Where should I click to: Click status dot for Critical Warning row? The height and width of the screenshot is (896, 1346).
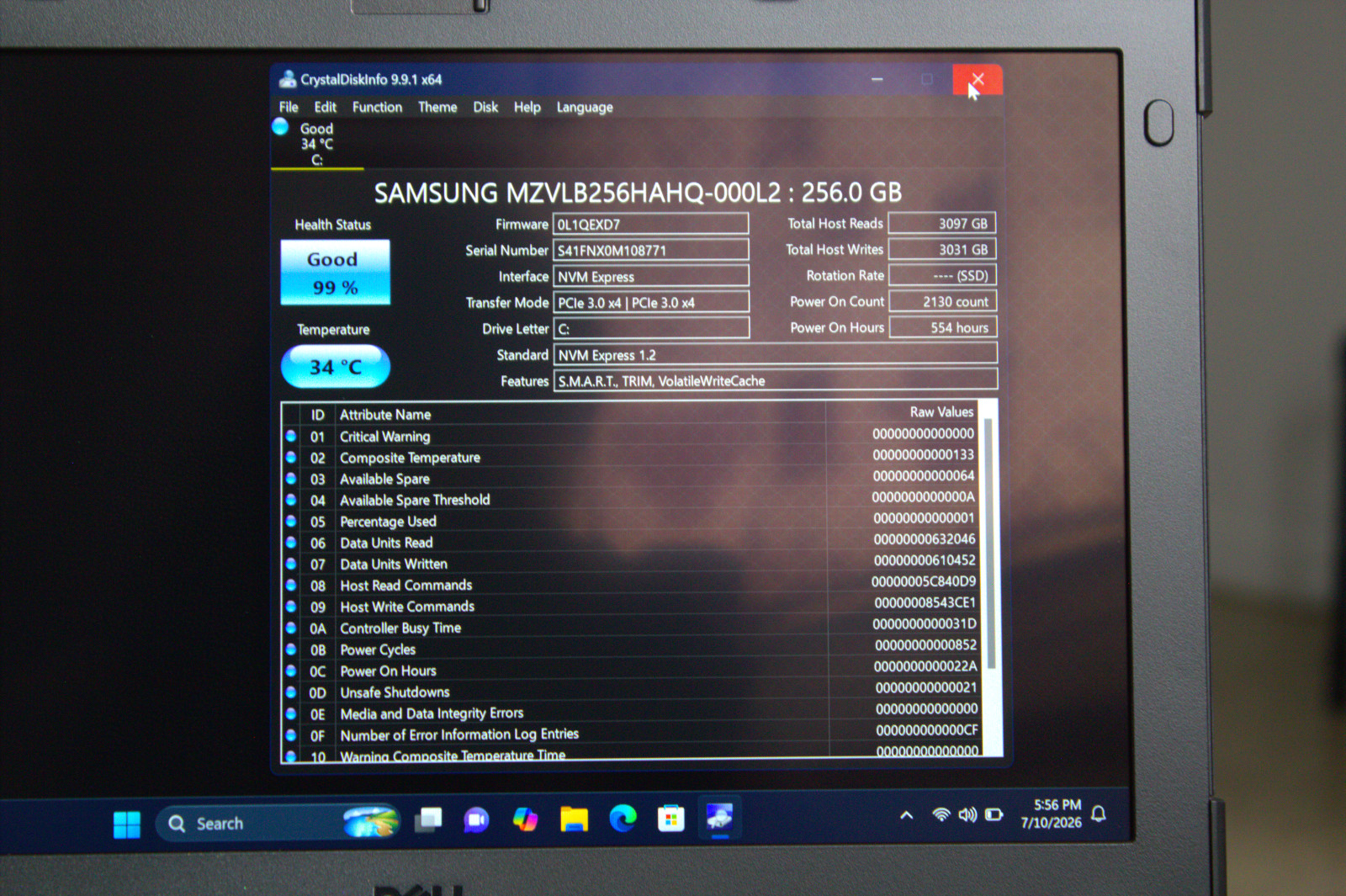click(291, 436)
